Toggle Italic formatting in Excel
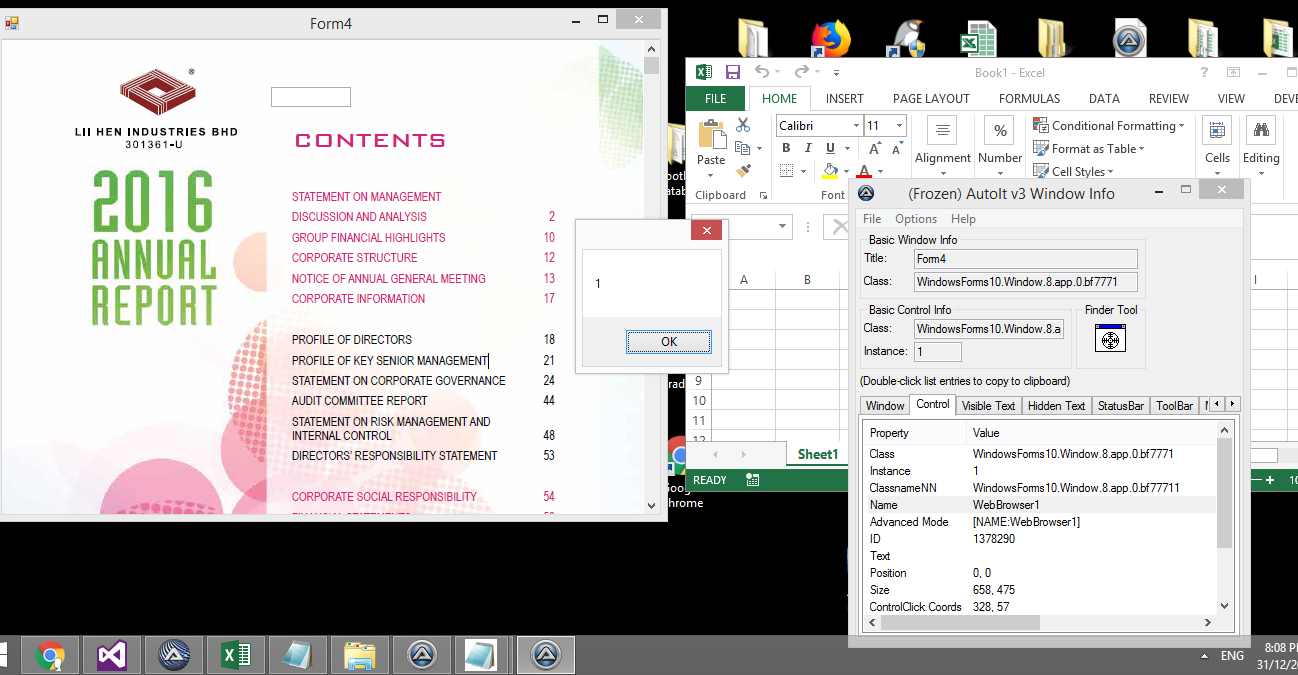Image resolution: width=1298 pixels, height=675 pixels. click(x=808, y=148)
